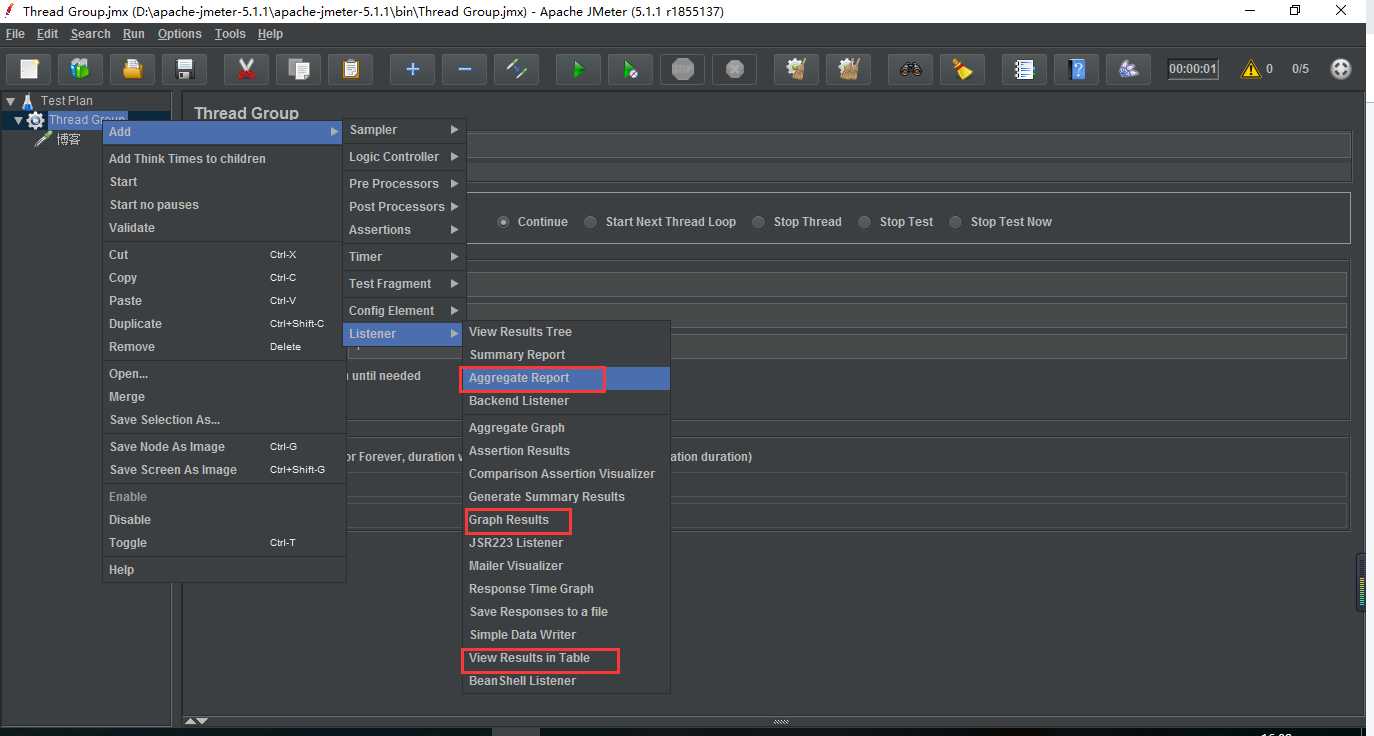This screenshot has height=736, width=1374.
Task: Choose Backend Listener entry
Action: [x=566, y=401]
